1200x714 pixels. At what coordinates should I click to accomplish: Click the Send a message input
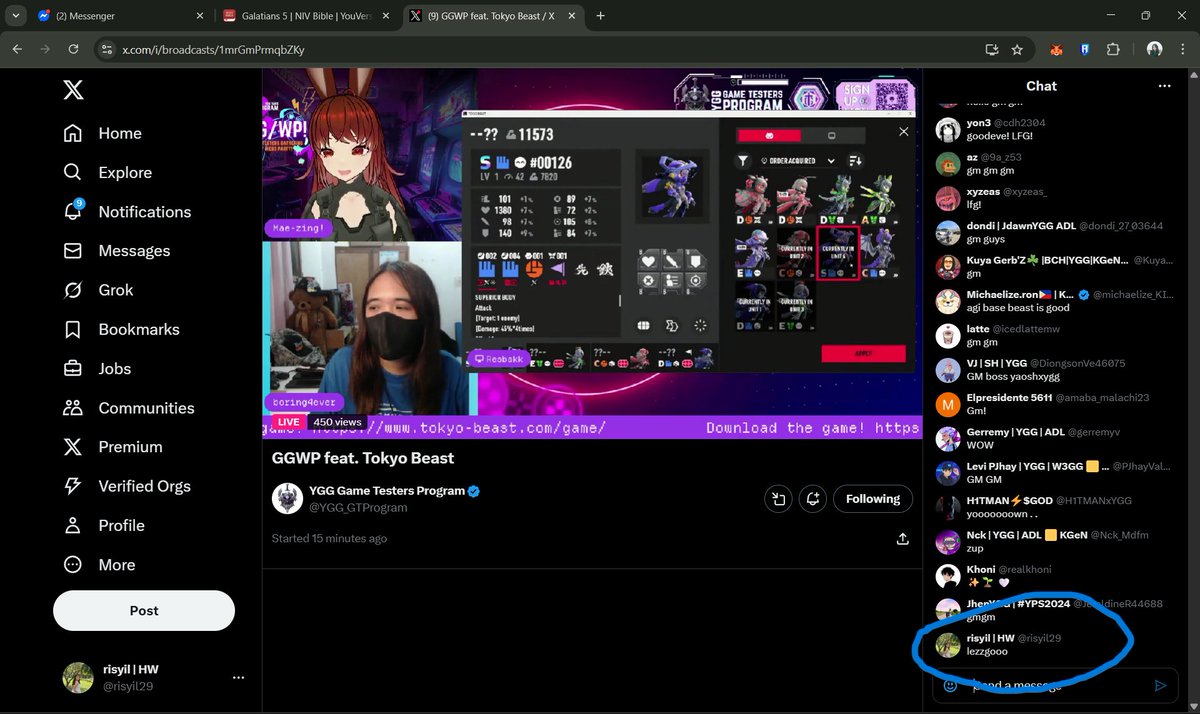pyautogui.click(x=1055, y=686)
